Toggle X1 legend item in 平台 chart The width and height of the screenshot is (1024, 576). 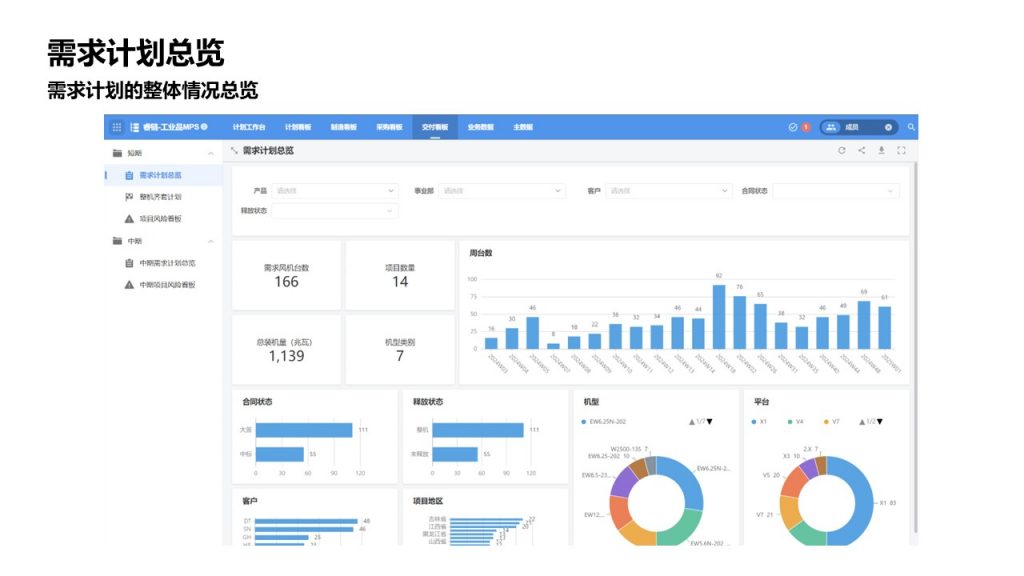click(x=759, y=422)
